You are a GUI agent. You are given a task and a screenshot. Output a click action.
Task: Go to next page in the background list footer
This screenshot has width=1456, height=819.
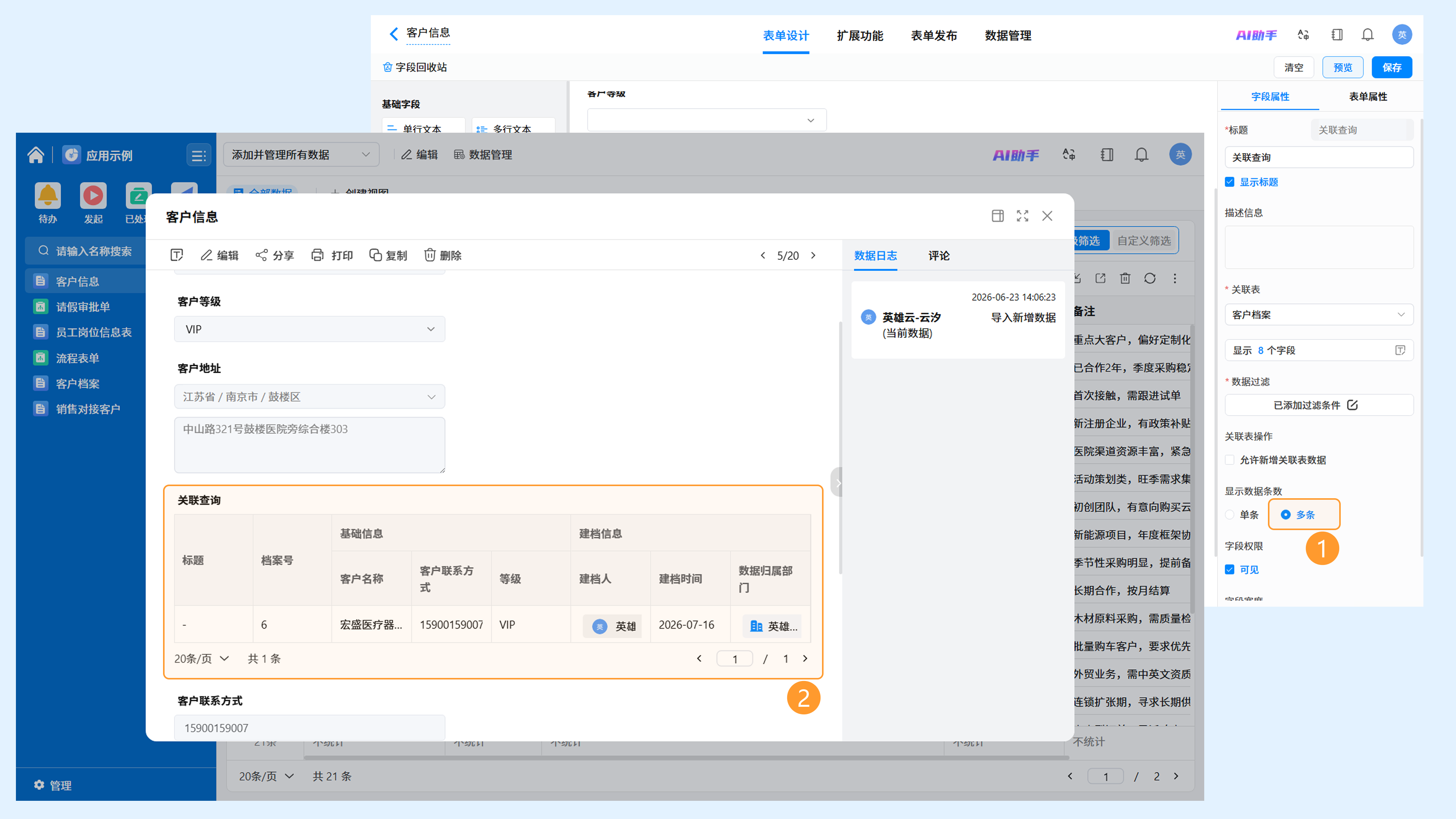point(1176,776)
